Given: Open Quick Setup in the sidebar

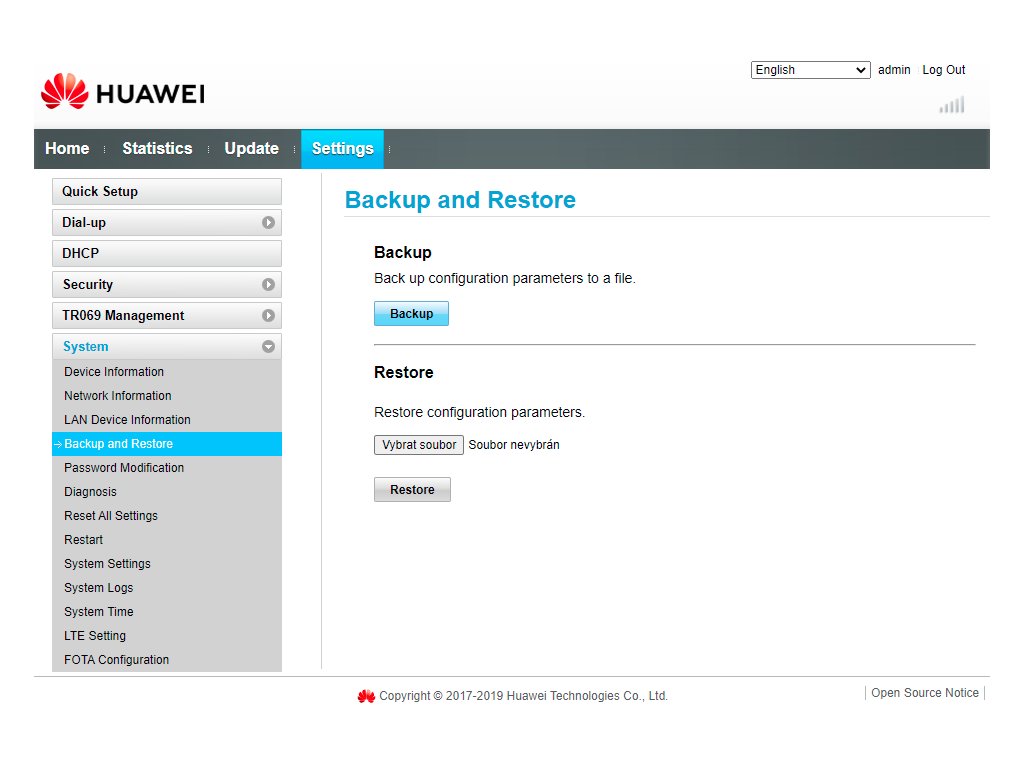Looking at the screenshot, I should click(166, 192).
